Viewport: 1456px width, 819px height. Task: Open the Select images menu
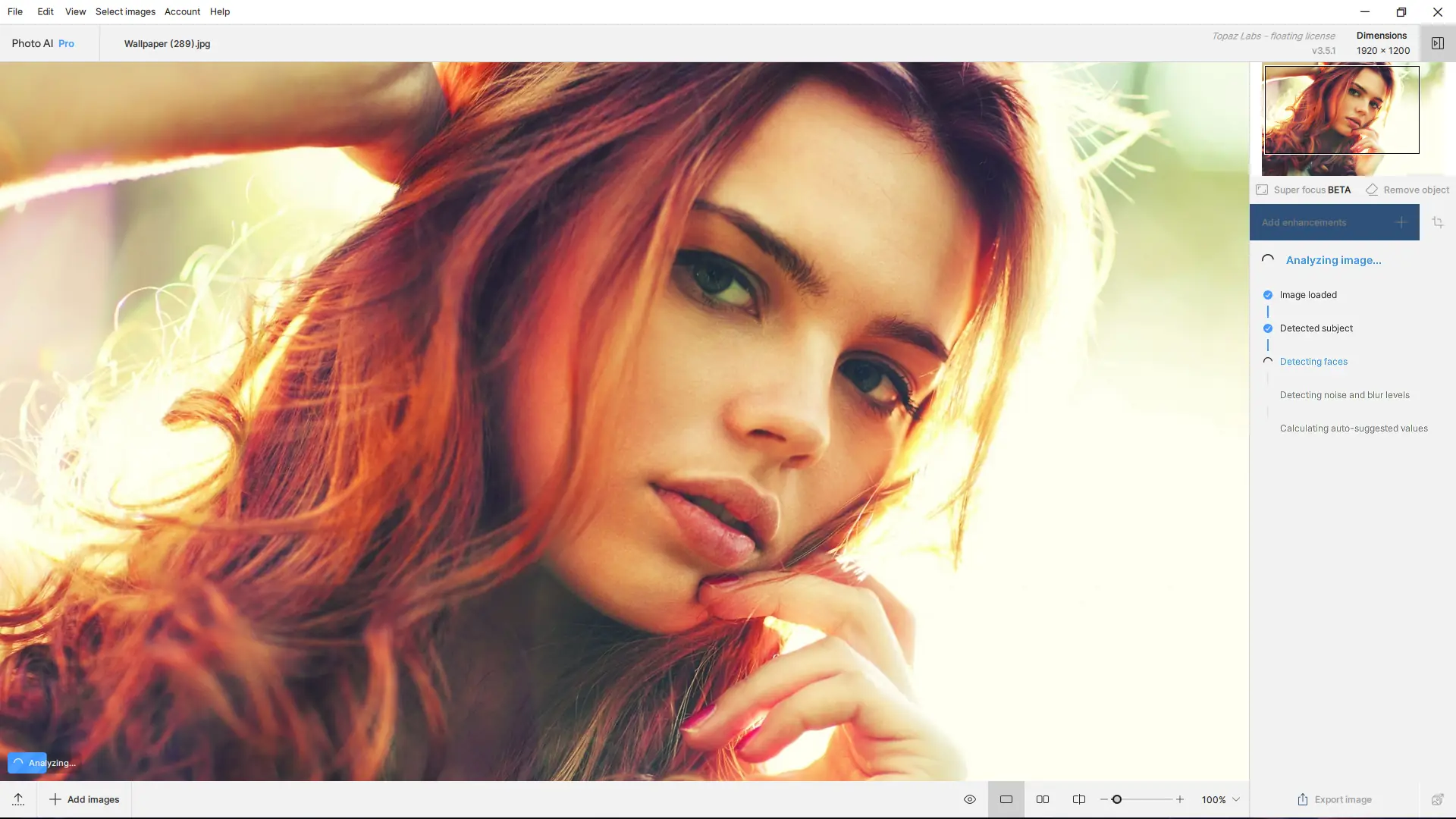tap(125, 11)
